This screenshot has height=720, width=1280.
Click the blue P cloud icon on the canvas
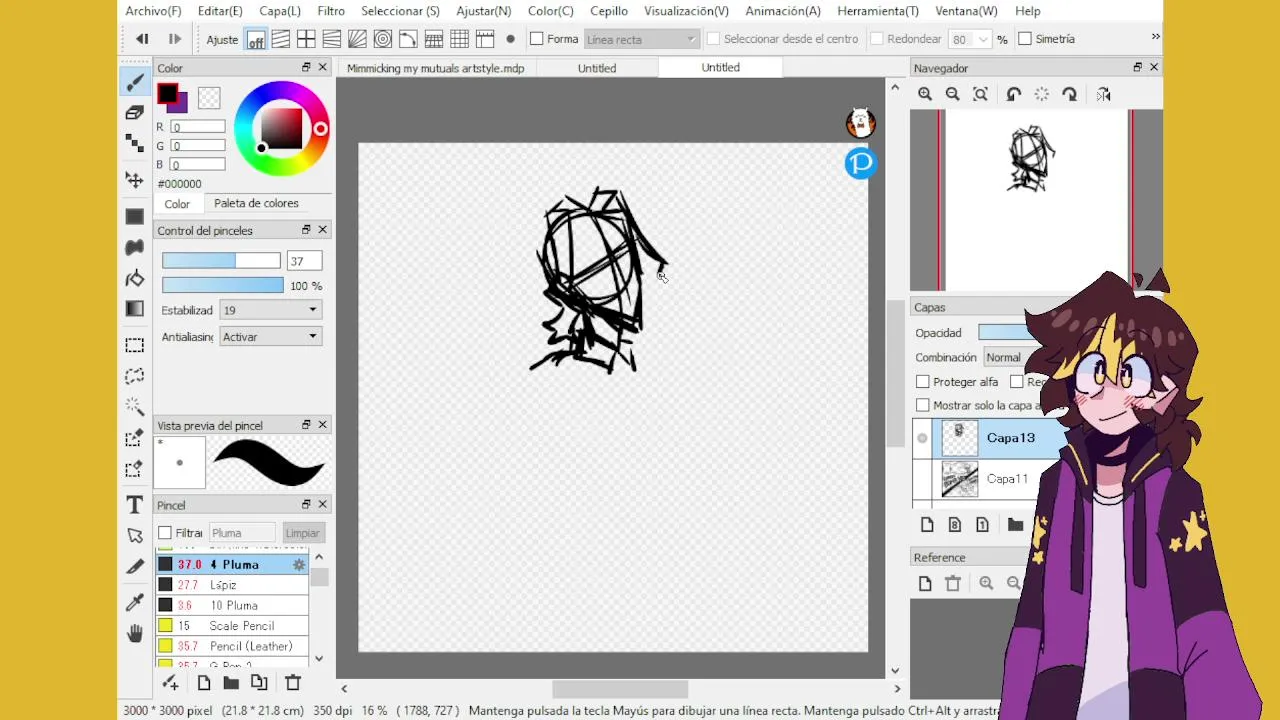point(860,163)
